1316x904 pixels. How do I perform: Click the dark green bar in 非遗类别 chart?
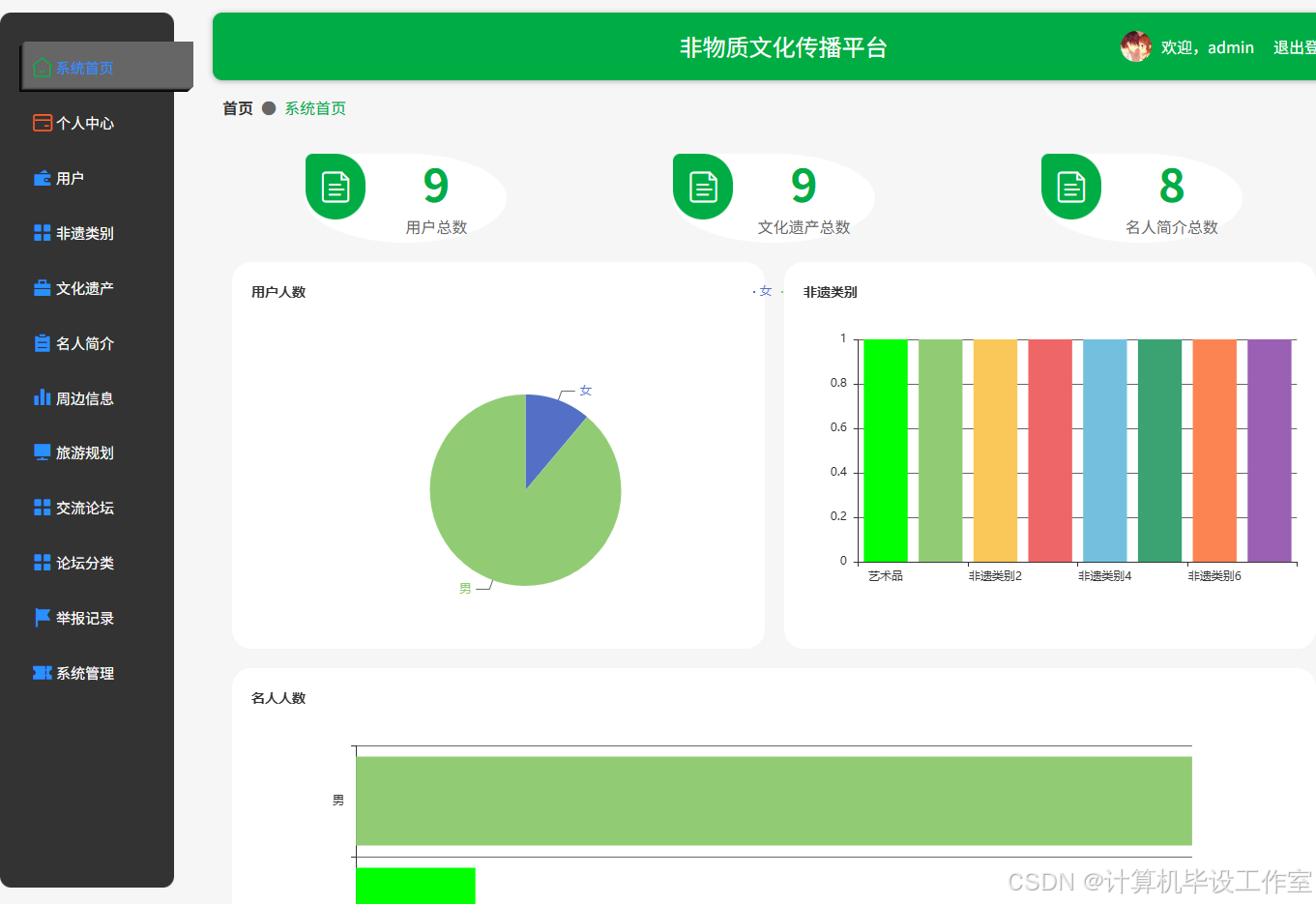(x=1159, y=451)
